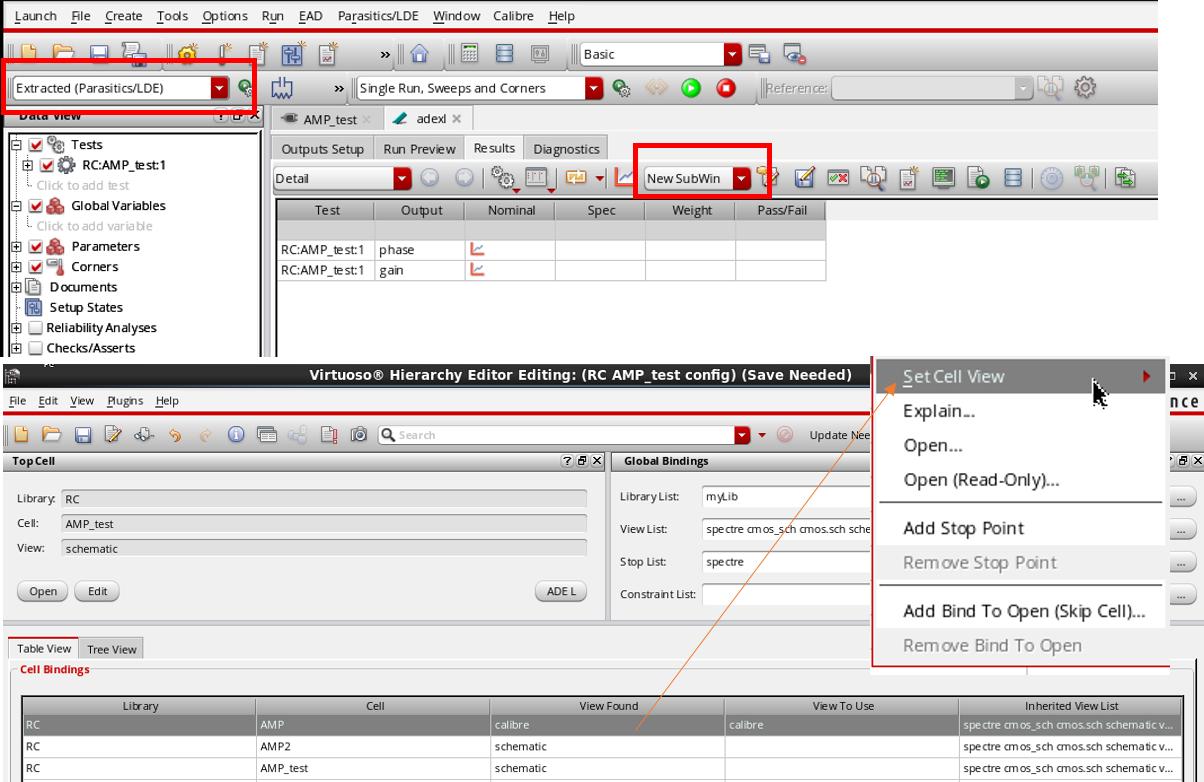Open the Extracted (Parasitics/LDE) dropdown

[219, 88]
